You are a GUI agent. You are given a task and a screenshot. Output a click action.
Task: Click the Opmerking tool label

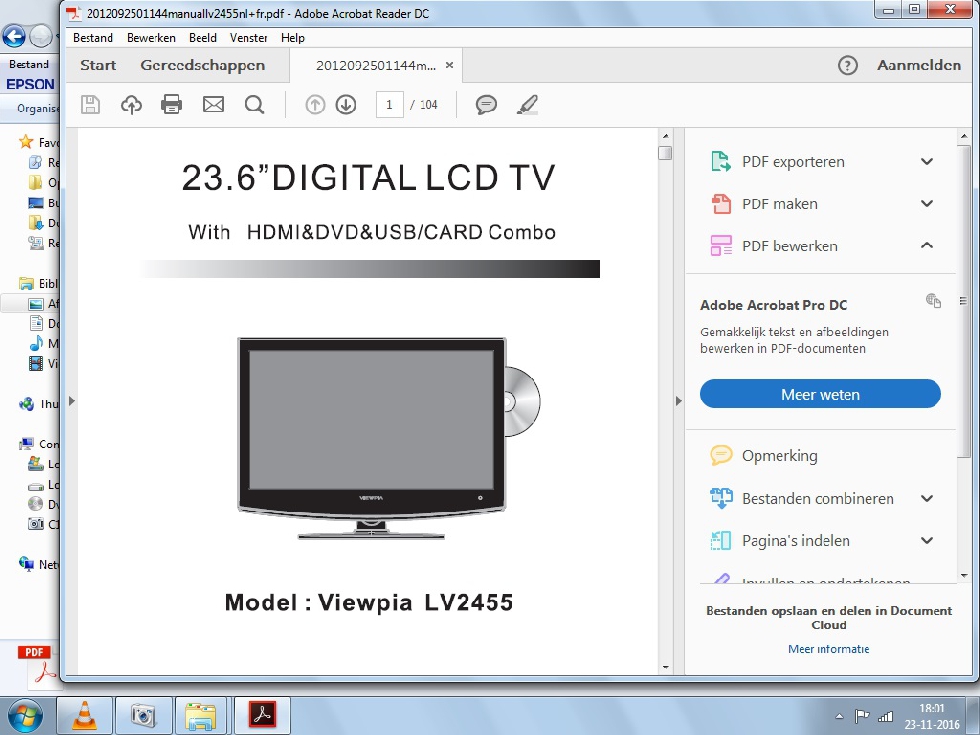(779, 456)
